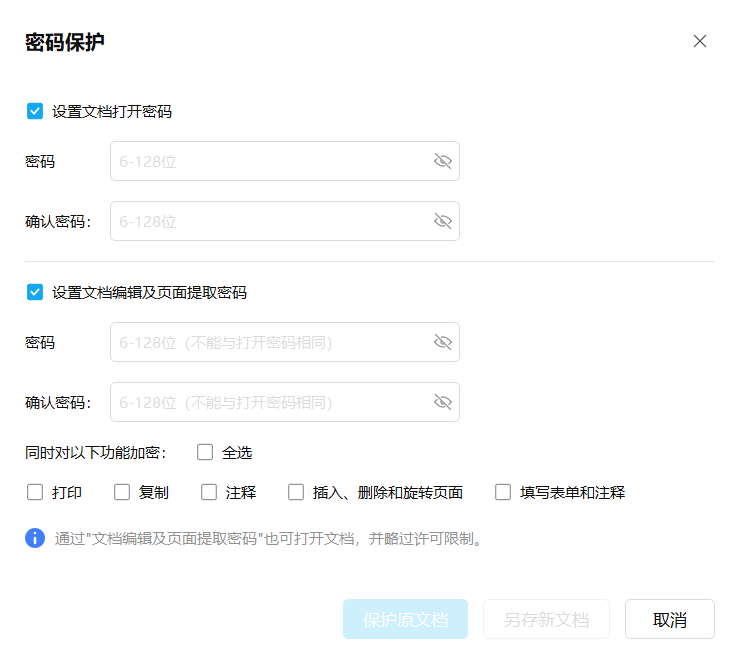743x665 pixels.
Task: Toggle eye icon in edit password field
Action: tap(443, 342)
